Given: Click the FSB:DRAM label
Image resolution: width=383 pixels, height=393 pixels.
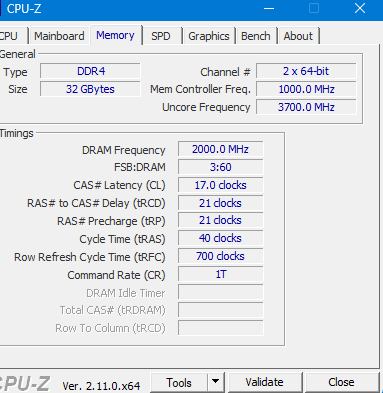Looking at the screenshot, I should click(139, 167).
